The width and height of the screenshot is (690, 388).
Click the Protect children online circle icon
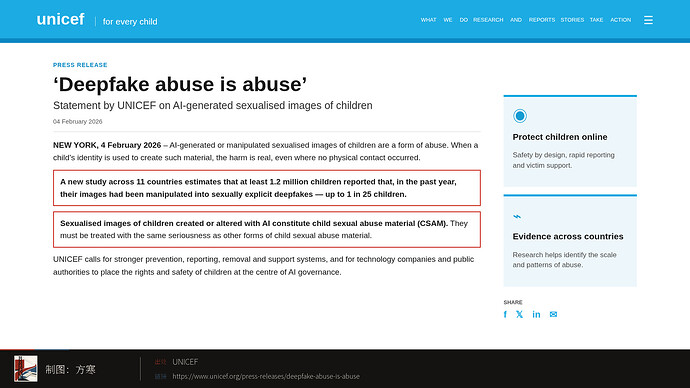520,116
